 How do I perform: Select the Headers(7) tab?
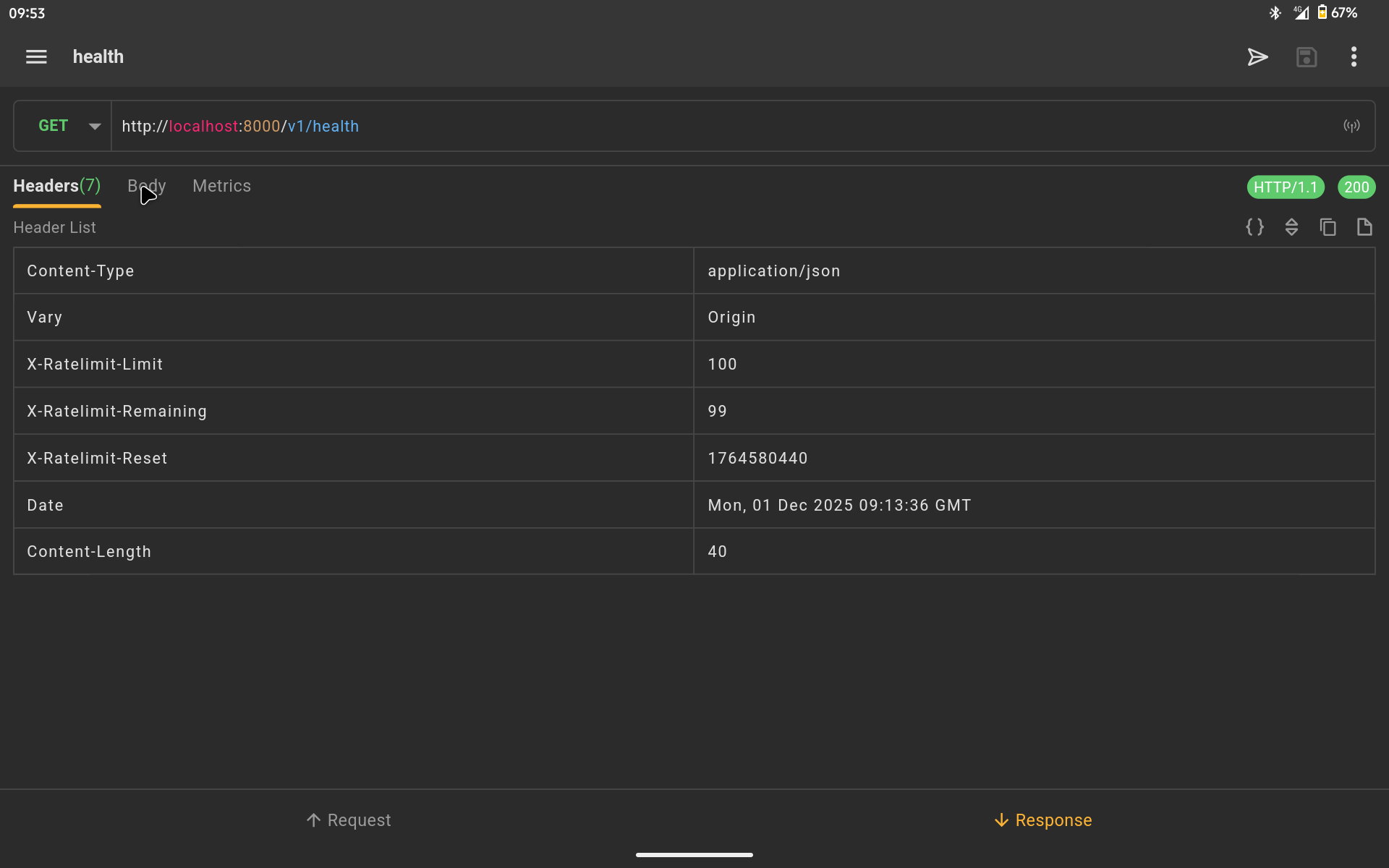click(57, 186)
